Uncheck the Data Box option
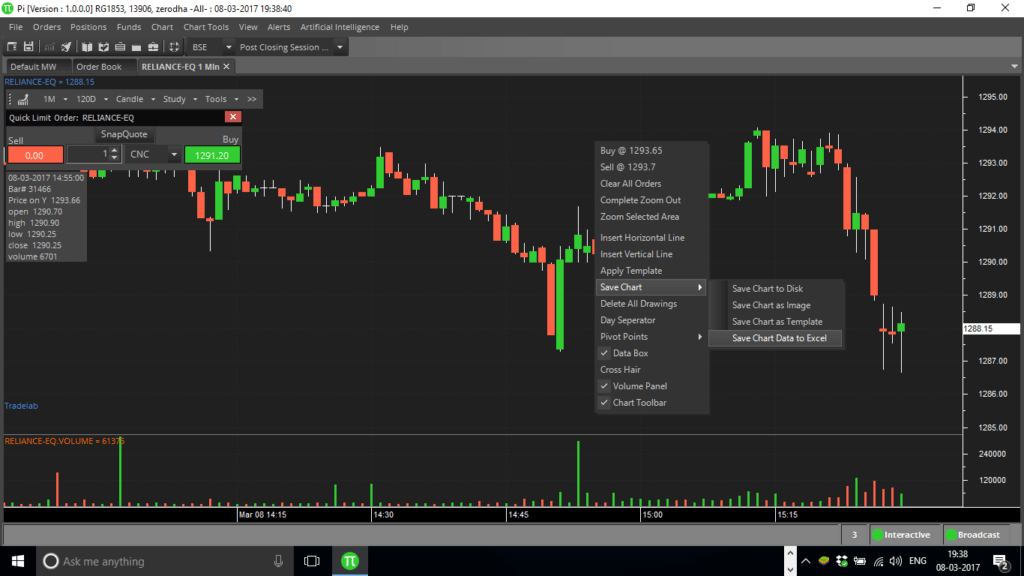 click(631, 354)
